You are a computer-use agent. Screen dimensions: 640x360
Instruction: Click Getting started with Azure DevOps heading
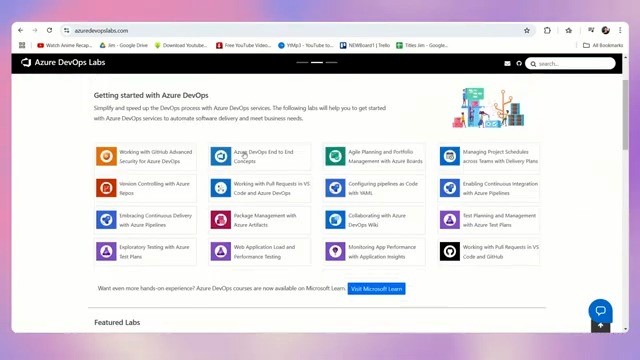[x=151, y=95]
